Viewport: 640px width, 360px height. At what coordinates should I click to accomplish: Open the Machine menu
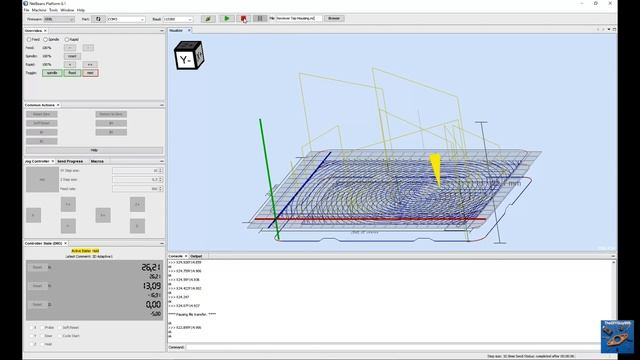point(39,10)
